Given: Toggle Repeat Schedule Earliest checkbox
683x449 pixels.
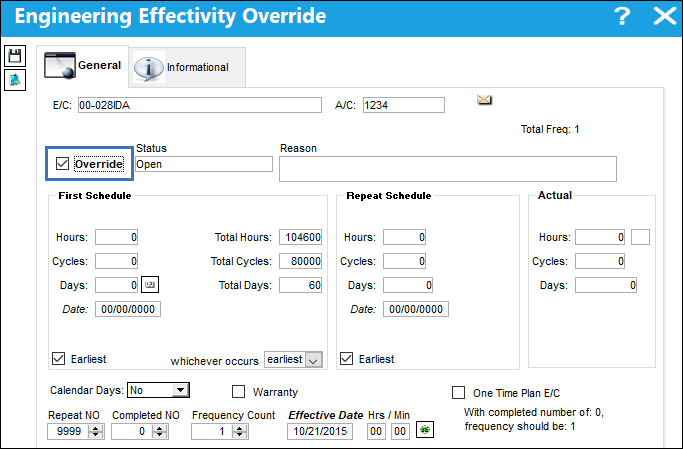Looking at the screenshot, I should click(346, 358).
